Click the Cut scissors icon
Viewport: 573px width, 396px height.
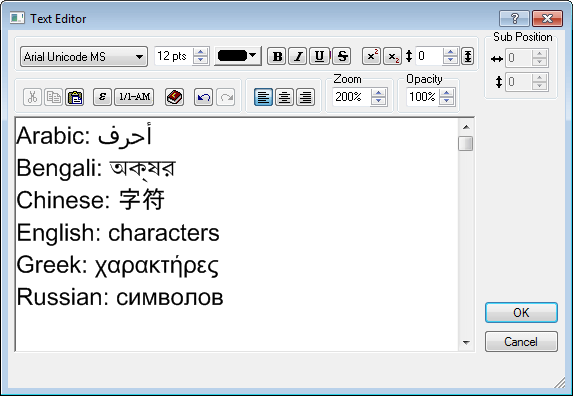point(32,97)
